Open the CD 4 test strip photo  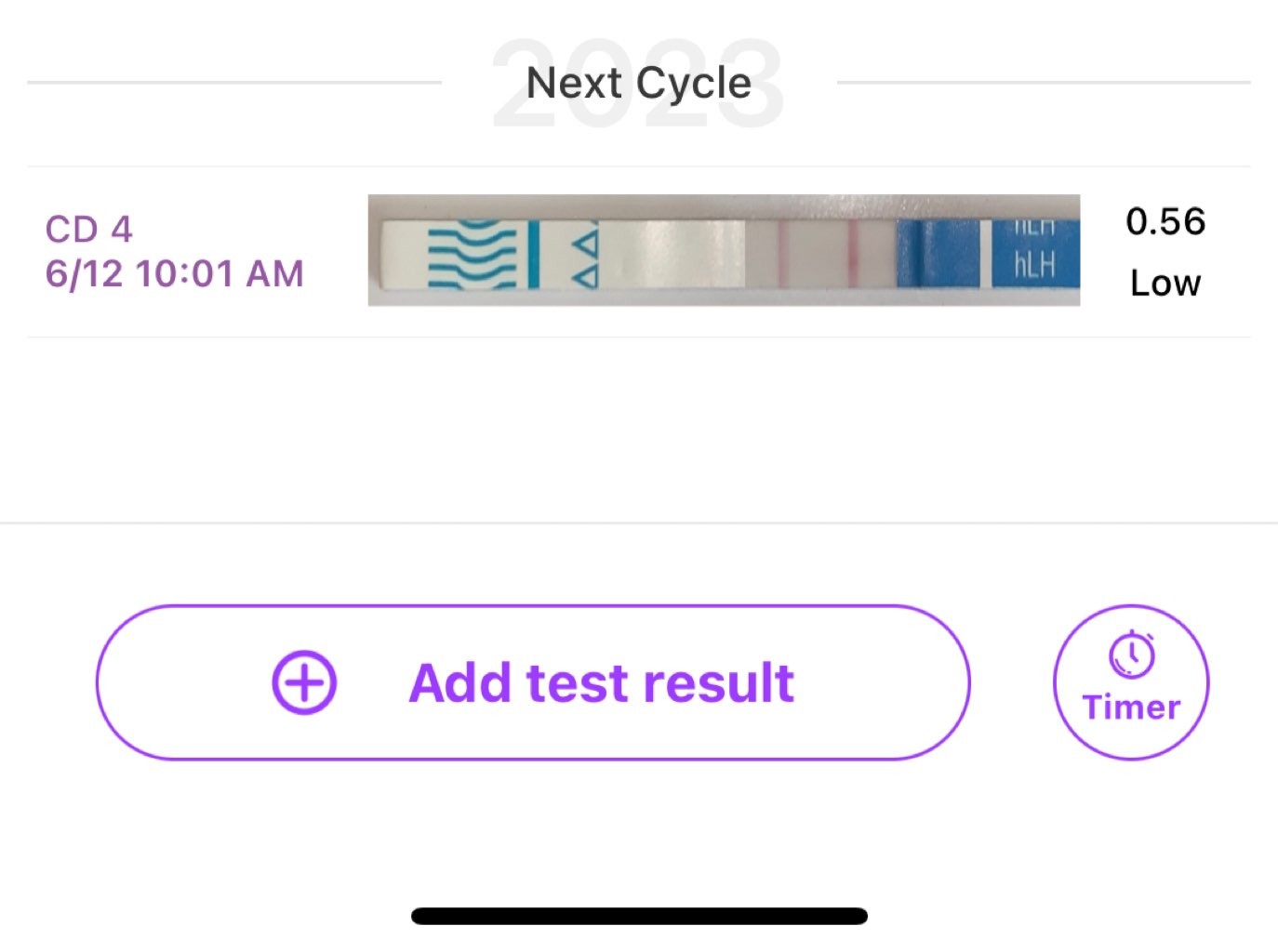[x=724, y=250]
